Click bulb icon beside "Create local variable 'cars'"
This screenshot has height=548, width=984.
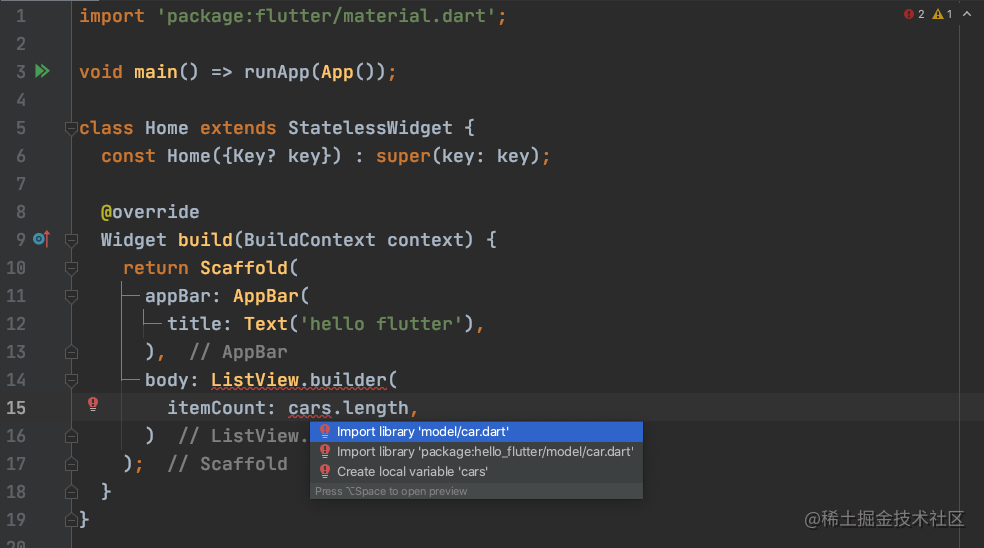click(x=324, y=471)
